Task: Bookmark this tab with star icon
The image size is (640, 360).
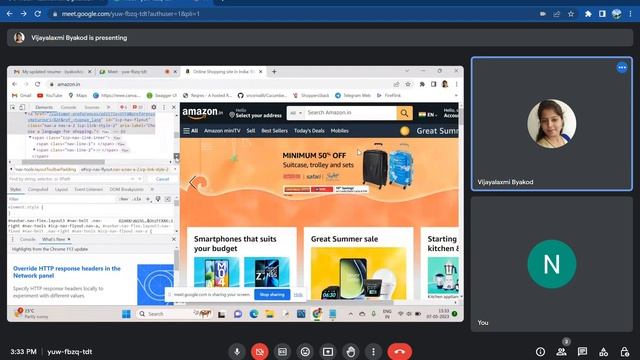Action: click(571, 14)
